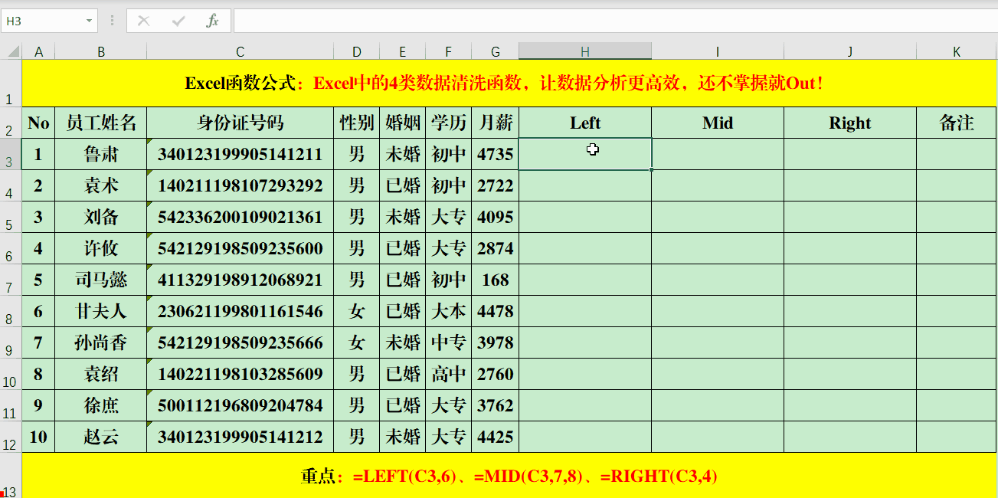Click the Mid header cell
Viewport: 998px width, 498px height.
coord(717,123)
